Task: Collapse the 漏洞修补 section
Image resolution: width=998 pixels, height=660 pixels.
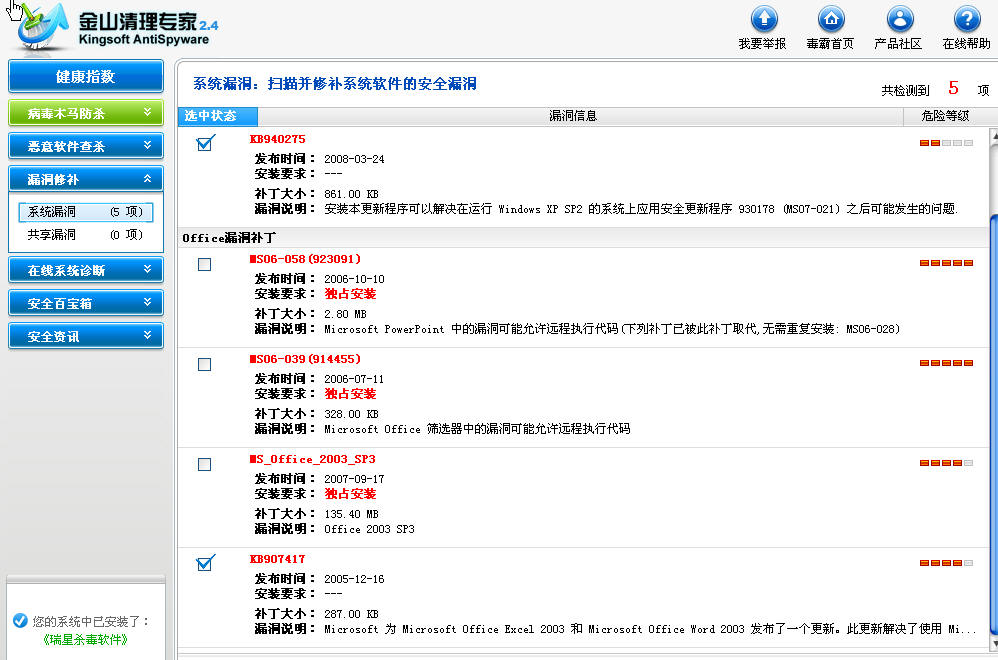Action: 85,179
